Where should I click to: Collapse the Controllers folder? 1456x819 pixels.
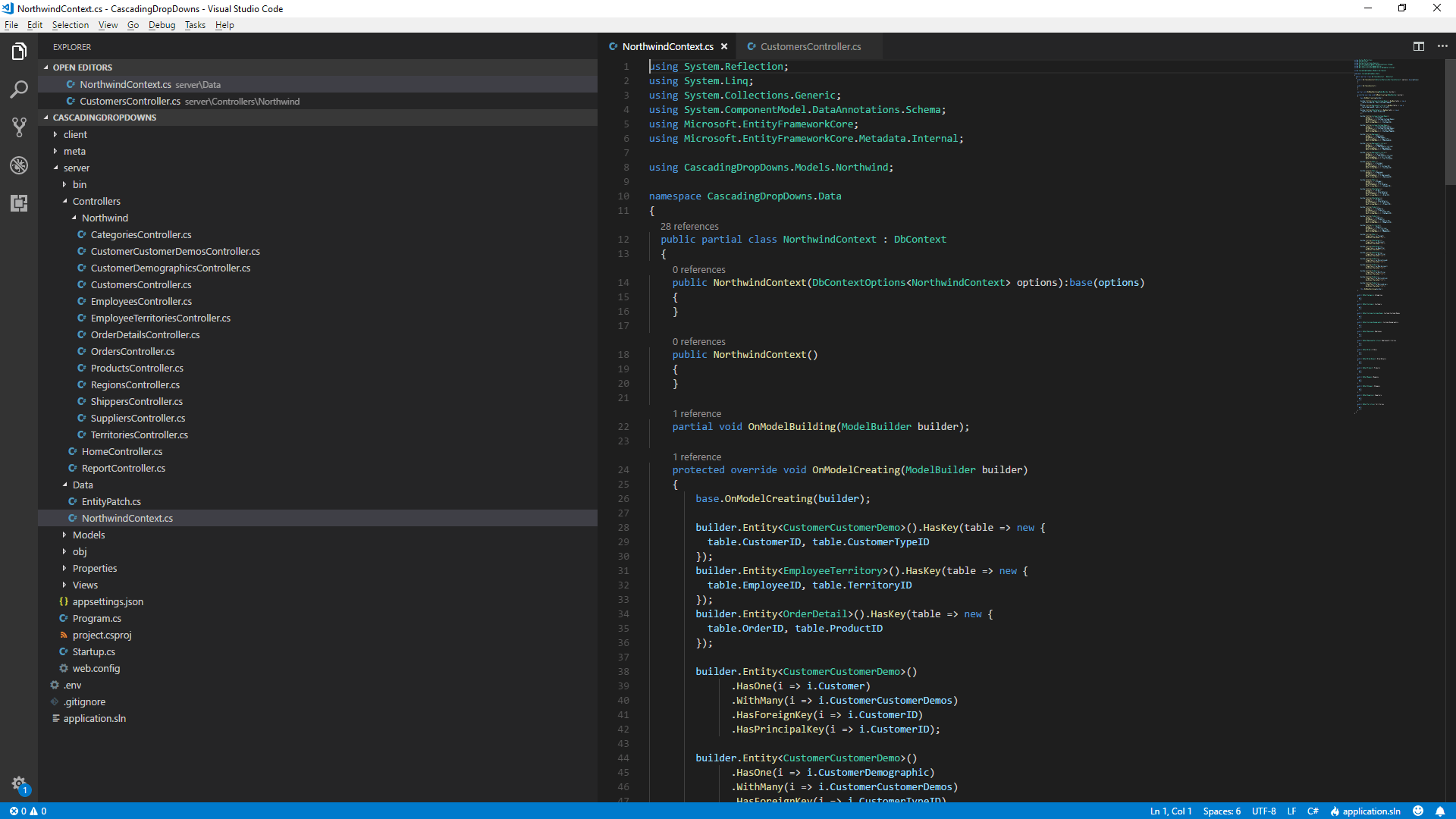pos(64,202)
